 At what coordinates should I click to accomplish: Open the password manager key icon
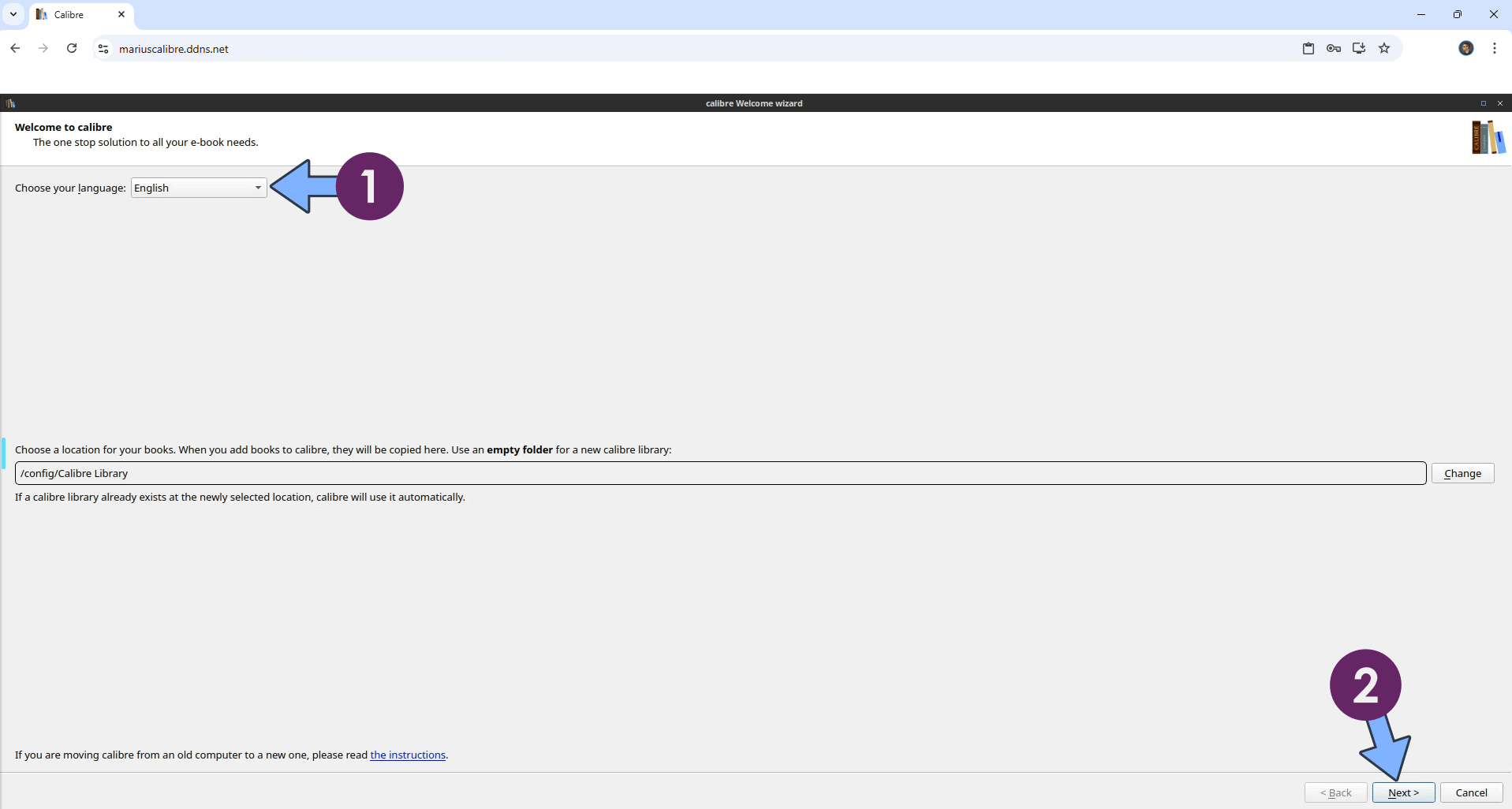[x=1334, y=48]
